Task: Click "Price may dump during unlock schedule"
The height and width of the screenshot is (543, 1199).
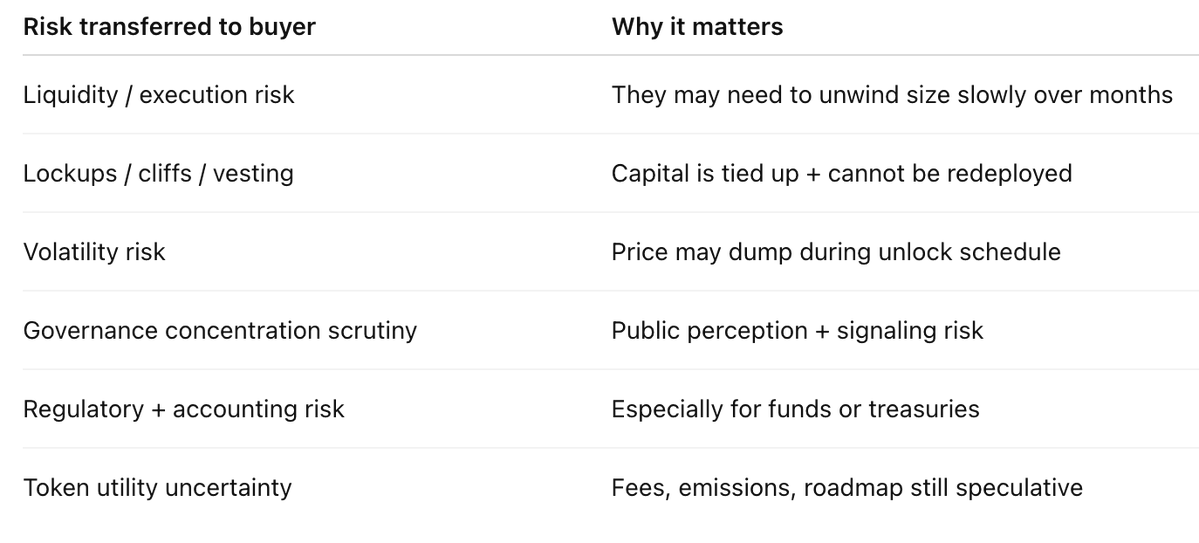Action: click(x=835, y=251)
